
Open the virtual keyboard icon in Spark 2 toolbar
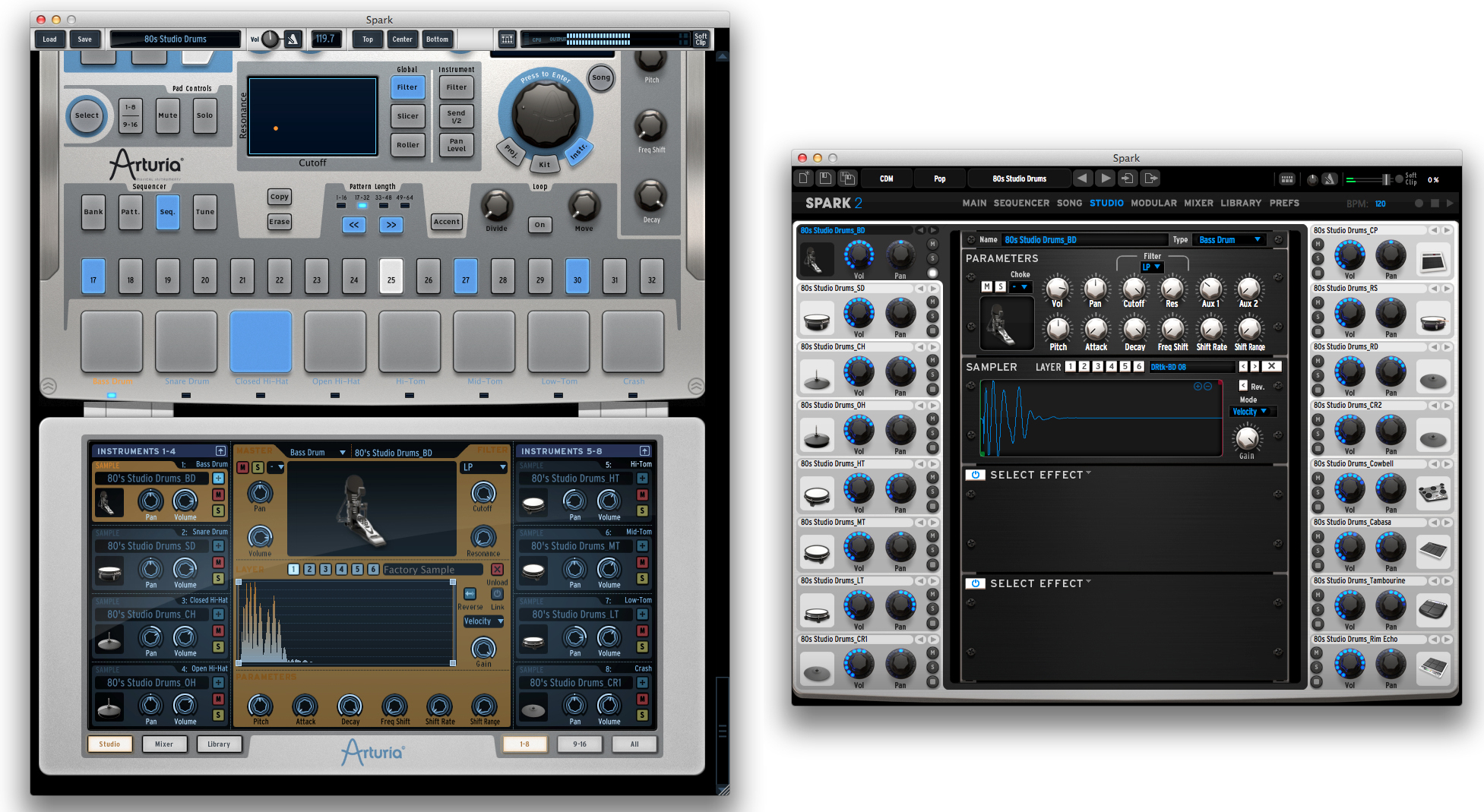(1287, 178)
